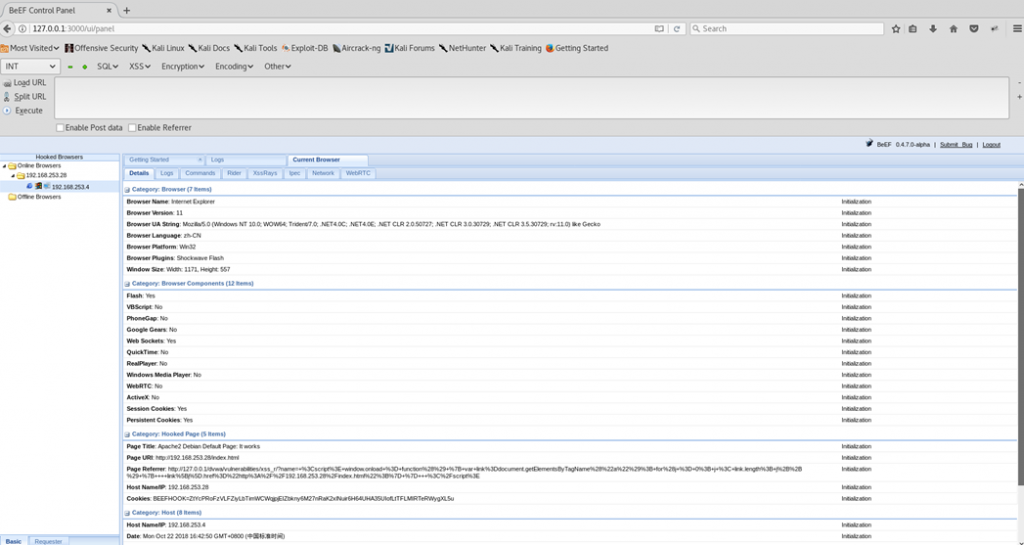
Task: Click Split URL in HackBar
Action: click(25, 97)
